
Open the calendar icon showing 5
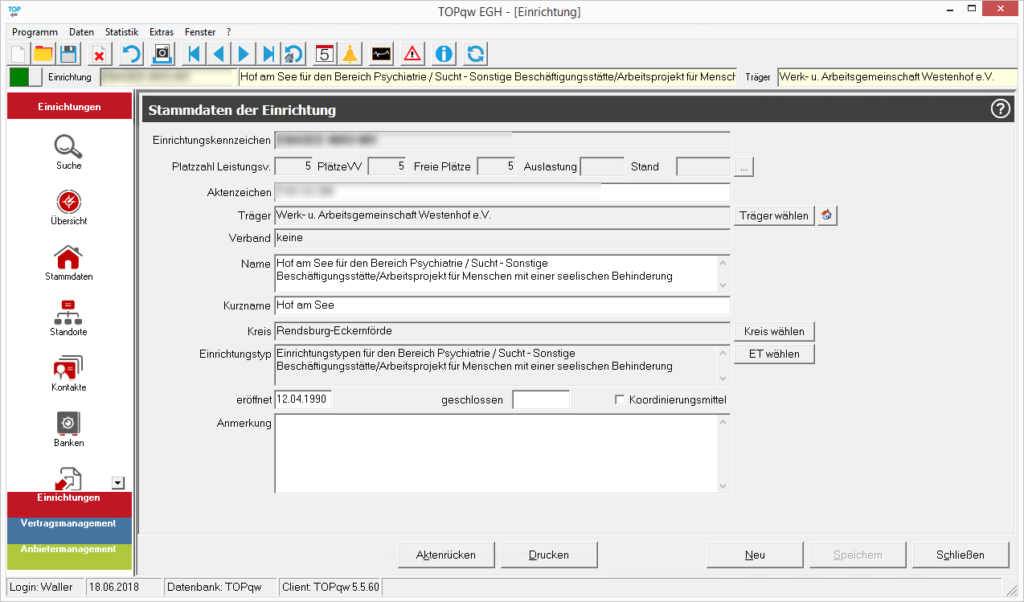(x=324, y=54)
